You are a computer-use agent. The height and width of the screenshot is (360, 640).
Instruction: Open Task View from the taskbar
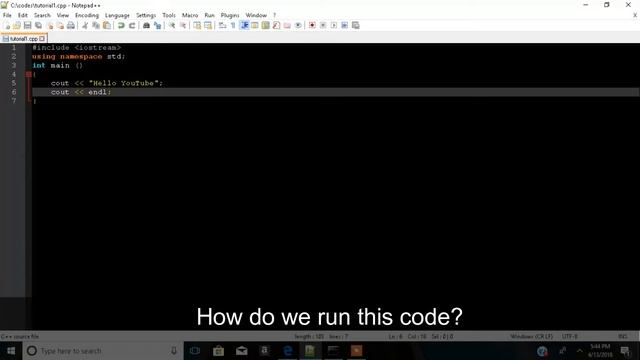[195, 351]
